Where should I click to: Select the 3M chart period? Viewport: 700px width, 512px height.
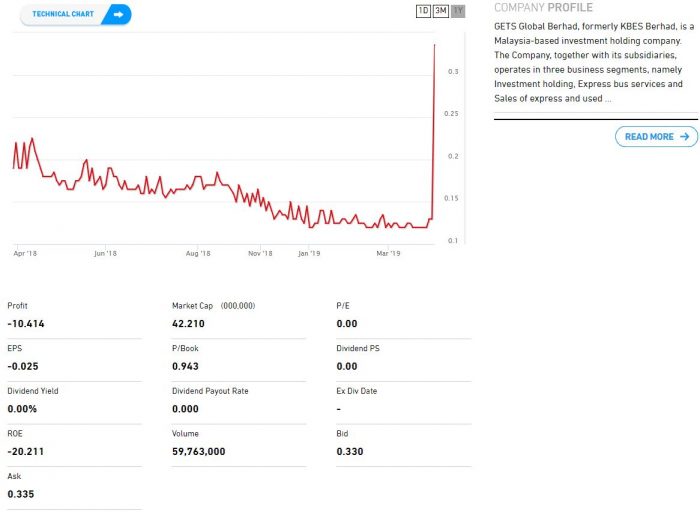pyautogui.click(x=440, y=11)
